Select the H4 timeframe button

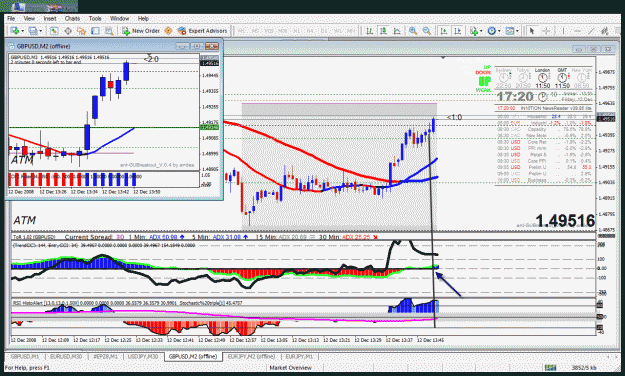[310, 31]
